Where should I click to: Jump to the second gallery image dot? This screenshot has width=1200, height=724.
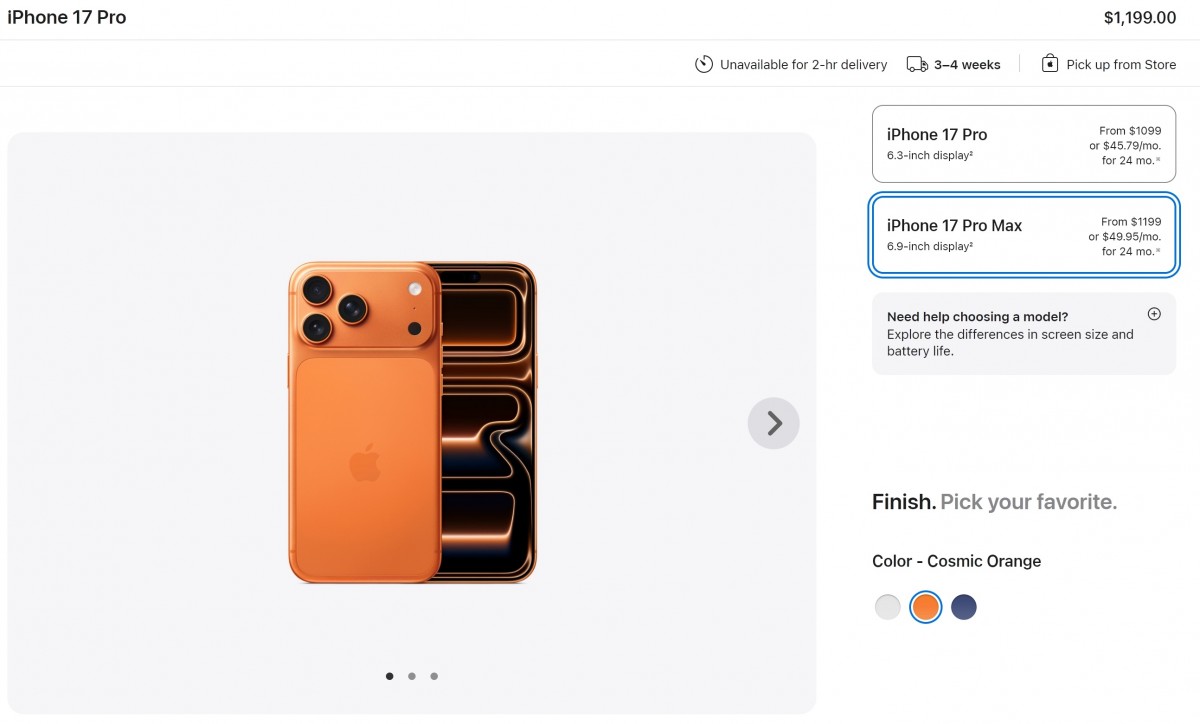[411, 676]
